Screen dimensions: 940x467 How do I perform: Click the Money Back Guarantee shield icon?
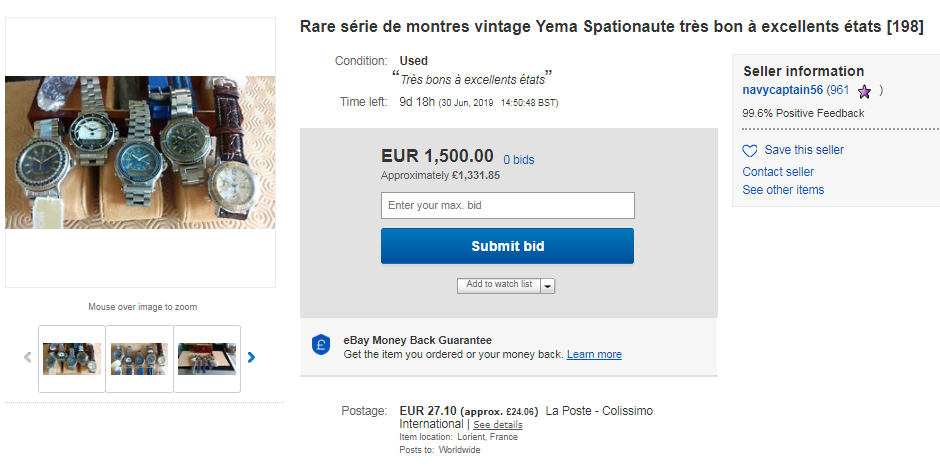click(321, 345)
